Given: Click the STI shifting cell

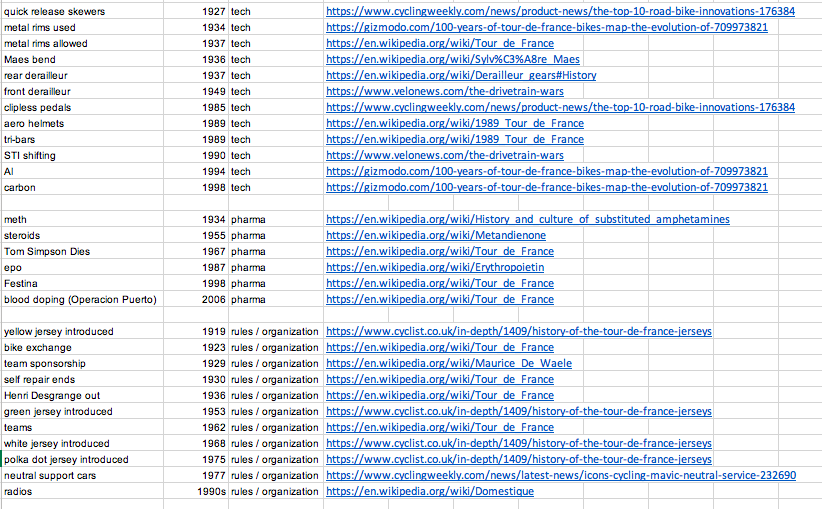Looking at the screenshot, I should pos(82,155).
